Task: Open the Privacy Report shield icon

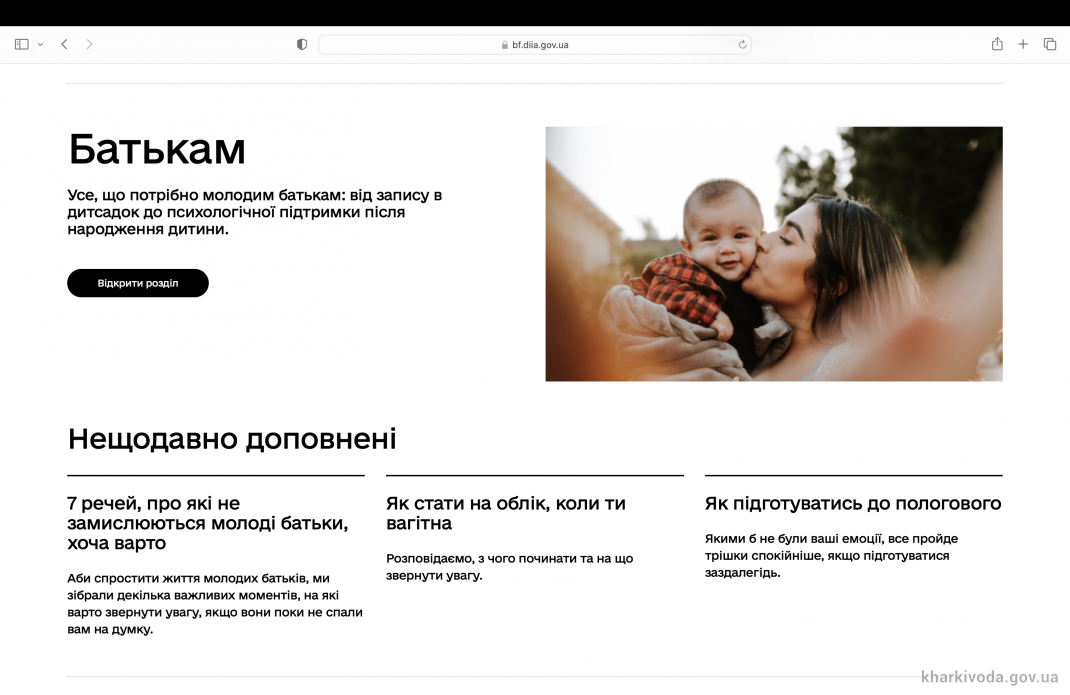Action: point(302,44)
